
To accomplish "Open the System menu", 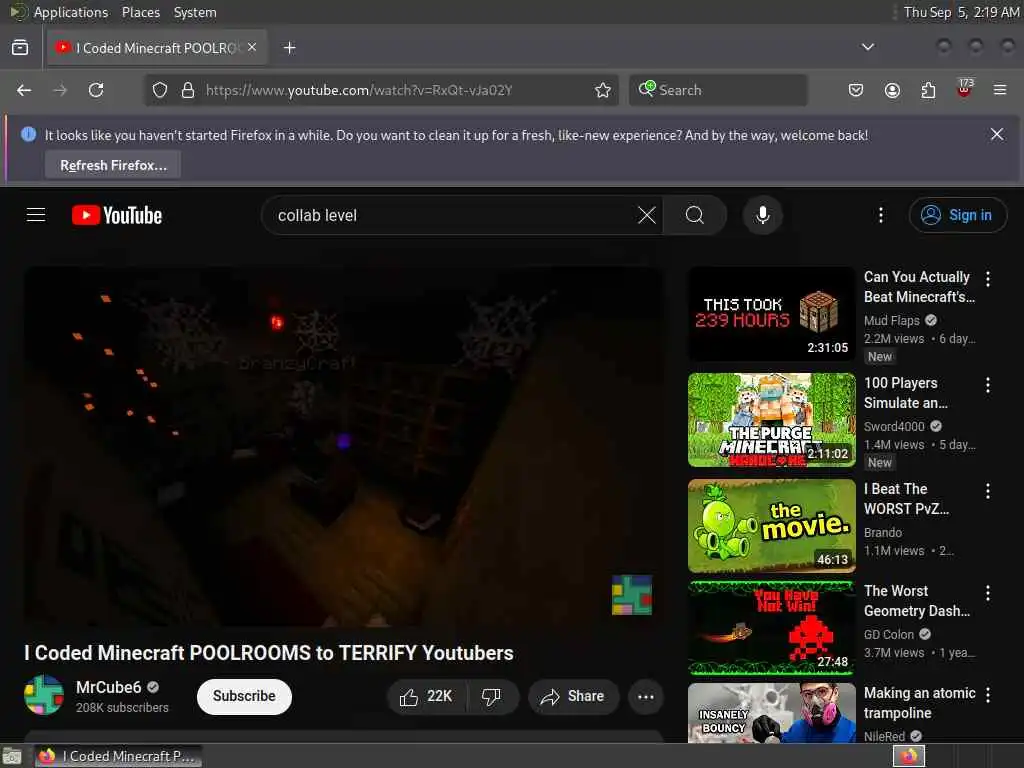I will (x=195, y=12).
